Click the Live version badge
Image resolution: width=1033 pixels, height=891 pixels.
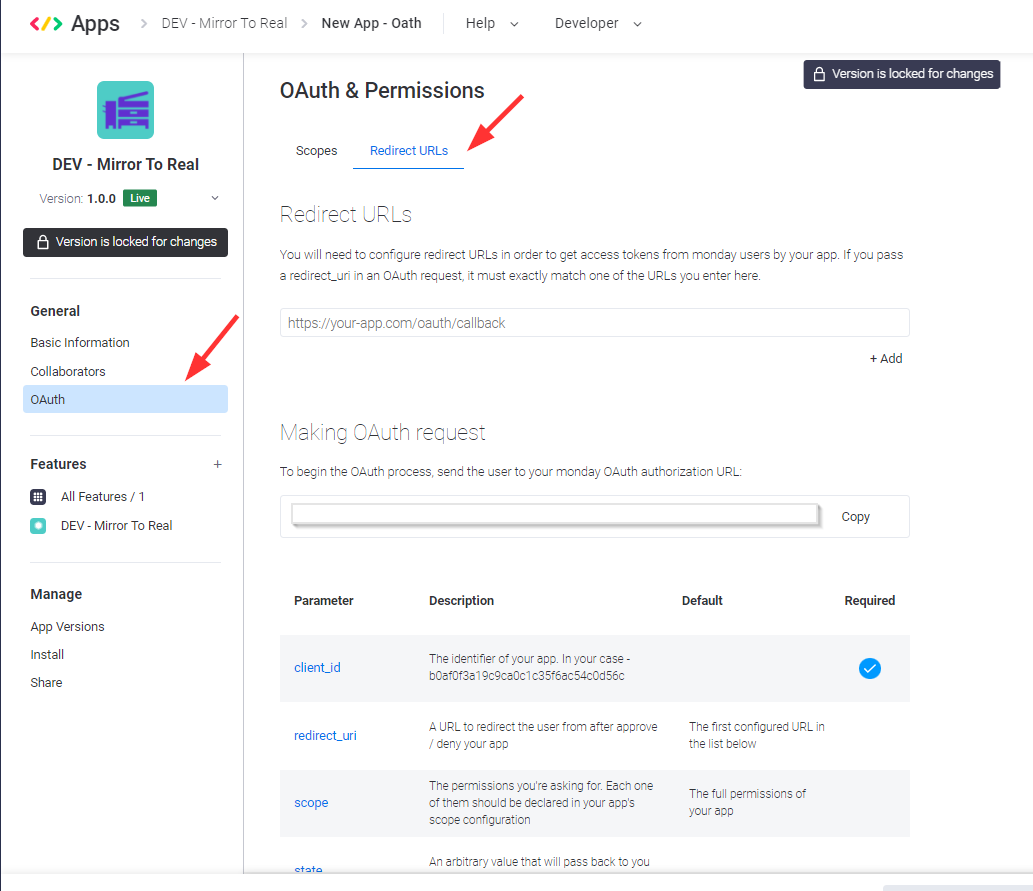[x=140, y=198]
